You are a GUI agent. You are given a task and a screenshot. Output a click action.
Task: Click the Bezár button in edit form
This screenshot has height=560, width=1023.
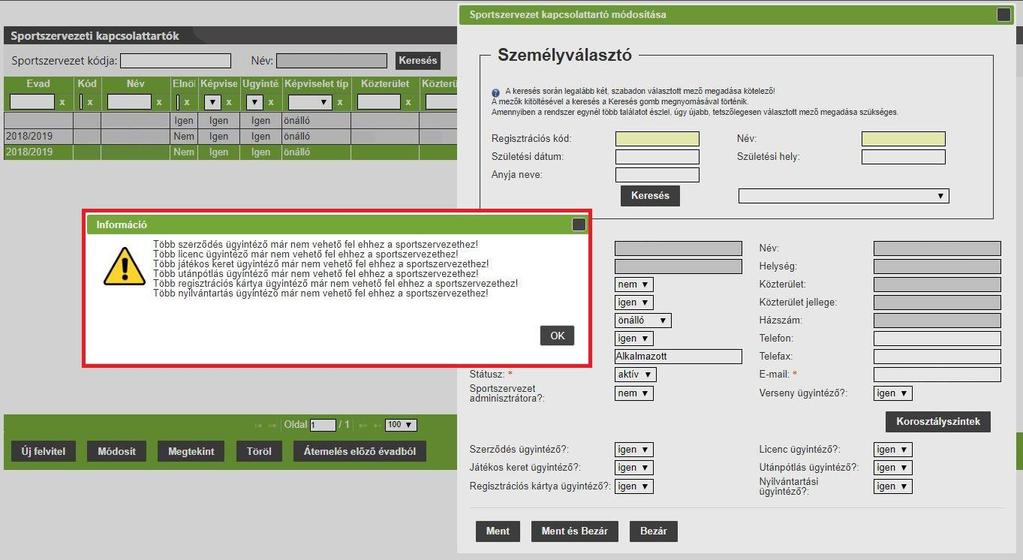[x=654, y=531]
